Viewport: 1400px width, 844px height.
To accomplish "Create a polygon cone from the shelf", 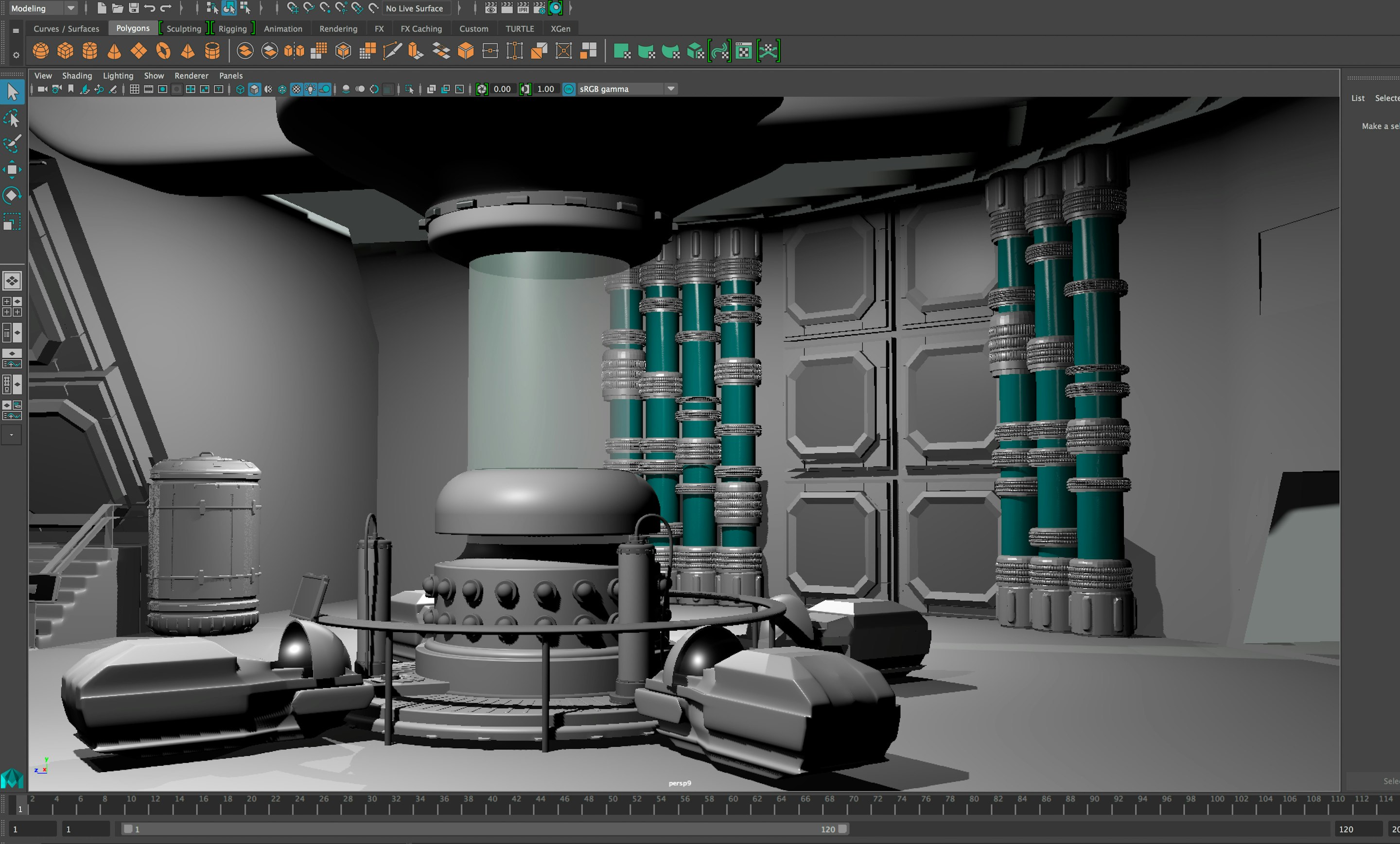I will click(114, 51).
